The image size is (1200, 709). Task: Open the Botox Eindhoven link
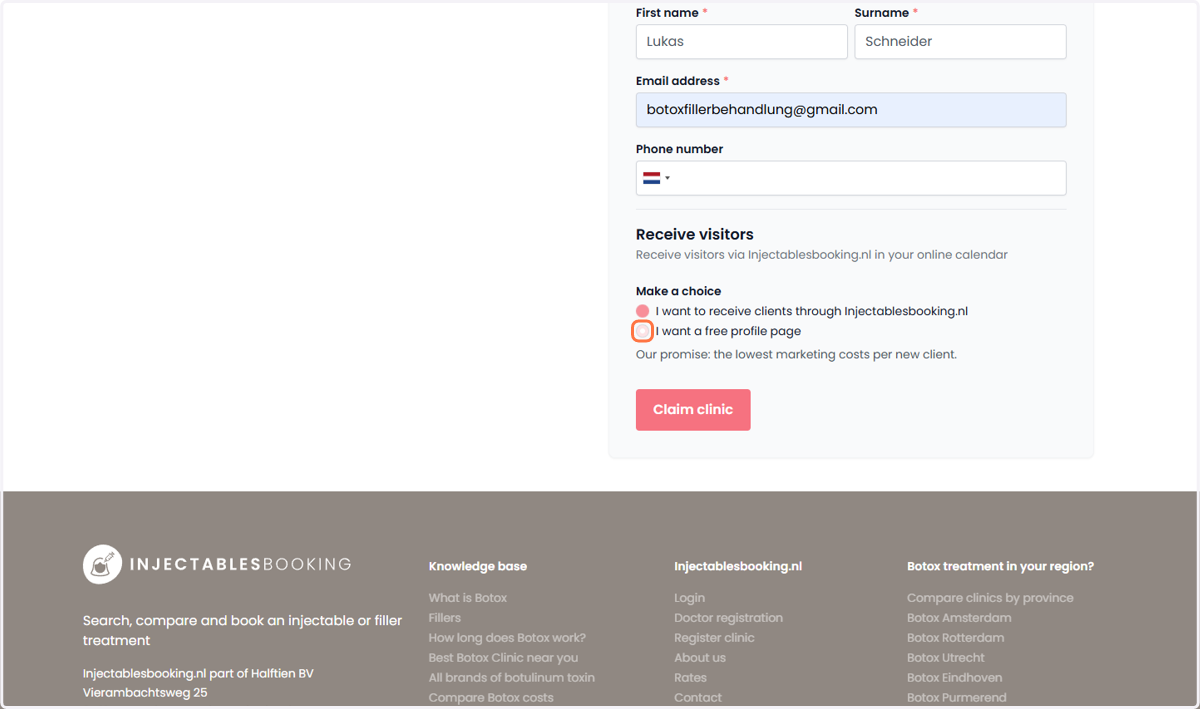pyautogui.click(x=955, y=678)
